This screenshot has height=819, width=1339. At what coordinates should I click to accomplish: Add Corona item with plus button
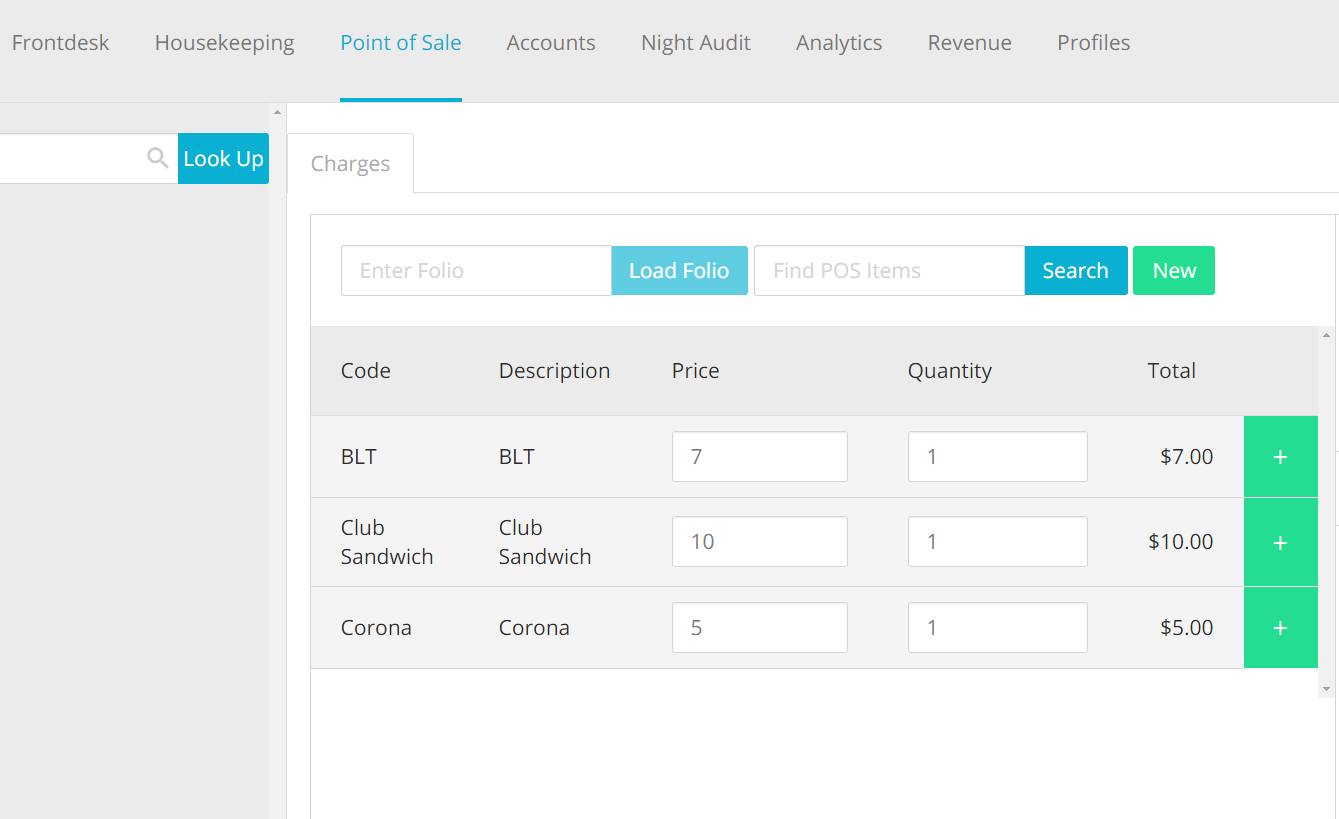[1280, 628]
